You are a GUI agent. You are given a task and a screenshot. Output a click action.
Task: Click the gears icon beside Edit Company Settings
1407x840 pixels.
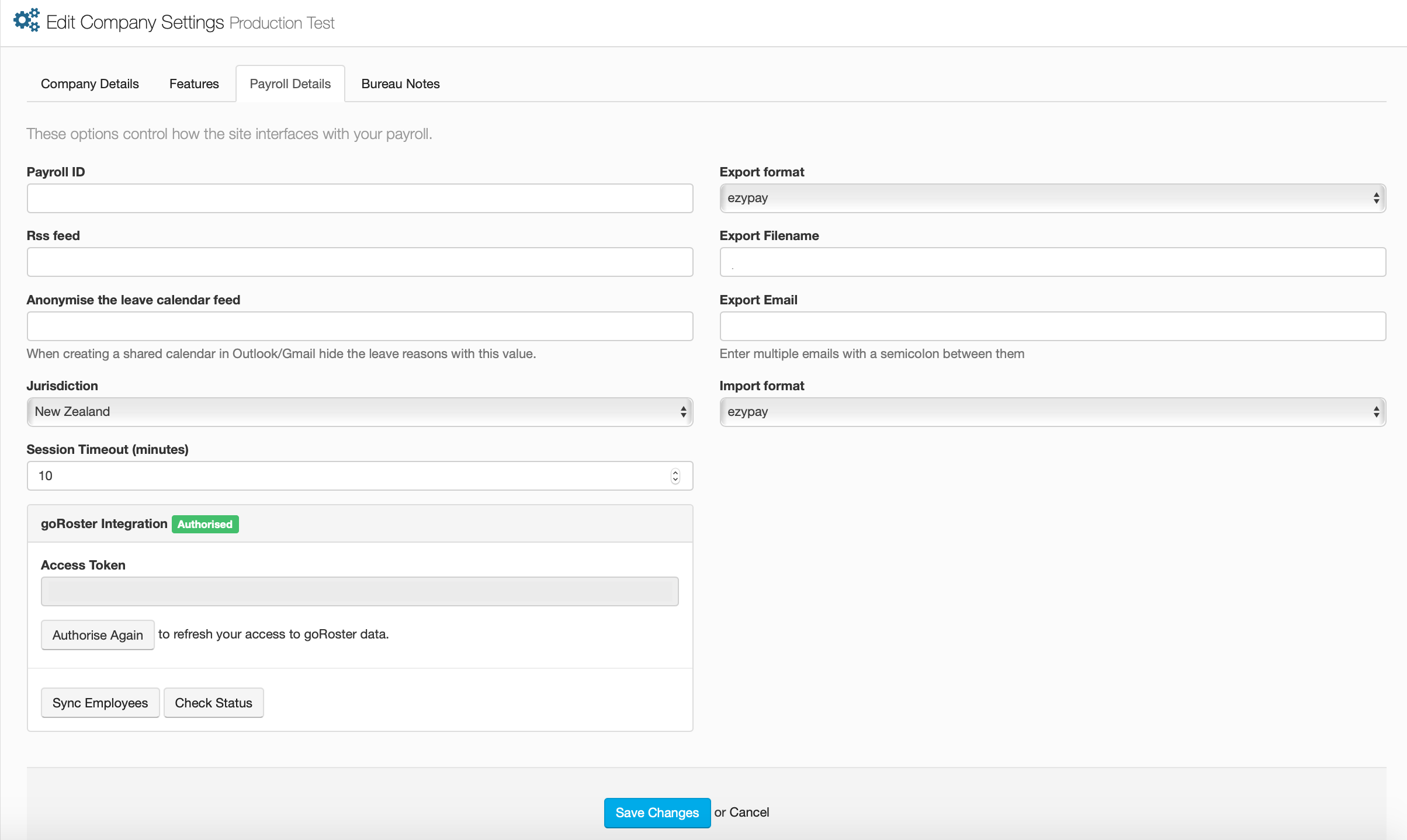tap(26, 20)
